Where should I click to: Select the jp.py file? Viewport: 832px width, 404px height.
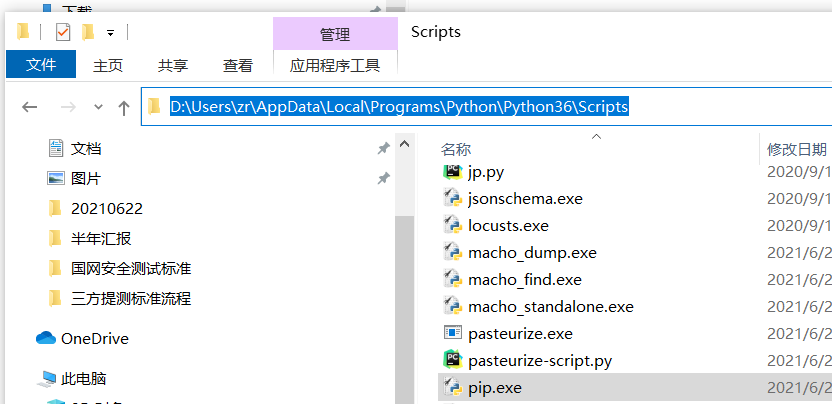click(486, 171)
